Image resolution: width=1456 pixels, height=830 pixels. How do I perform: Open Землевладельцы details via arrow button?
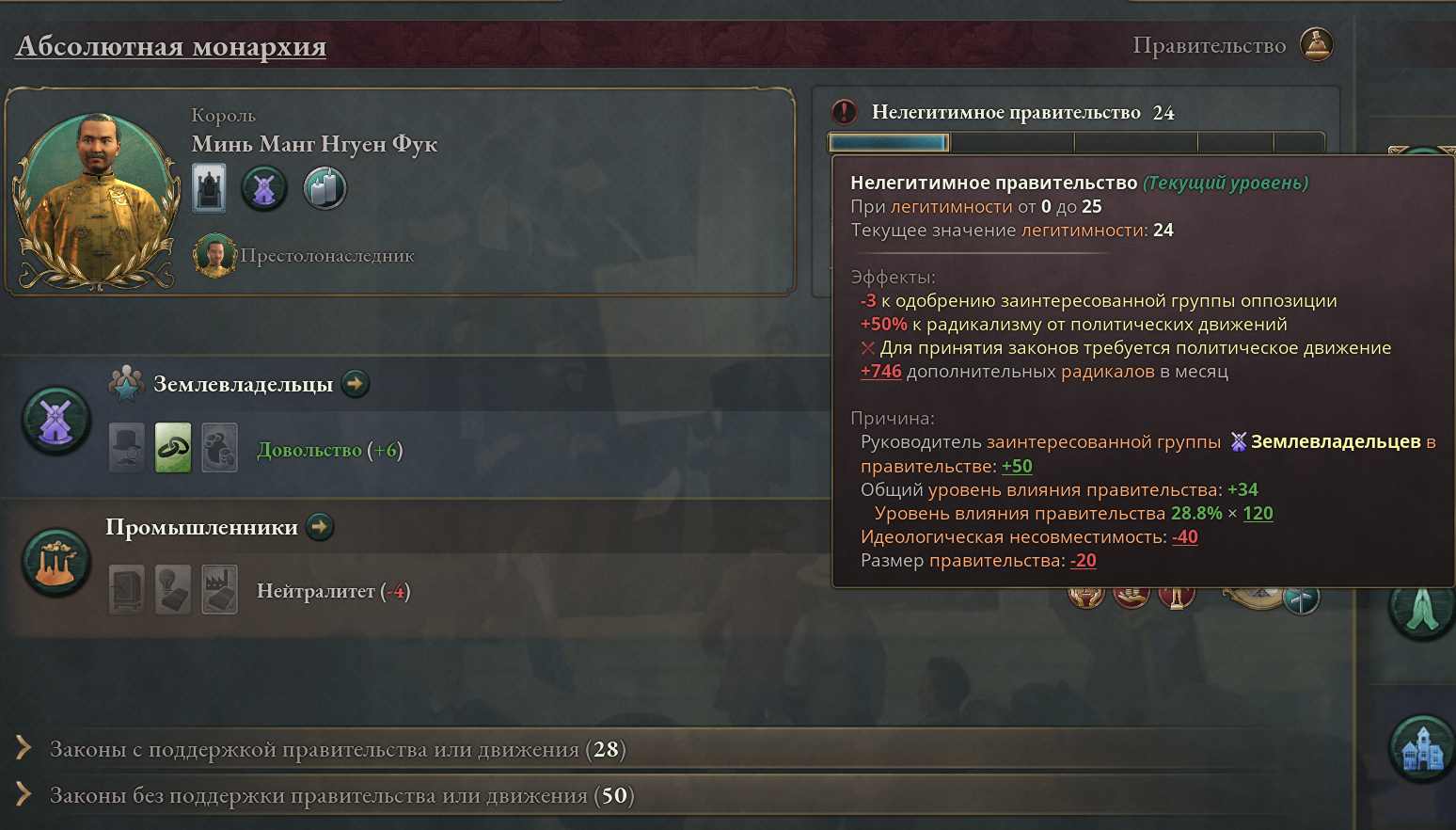tap(356, 383)
